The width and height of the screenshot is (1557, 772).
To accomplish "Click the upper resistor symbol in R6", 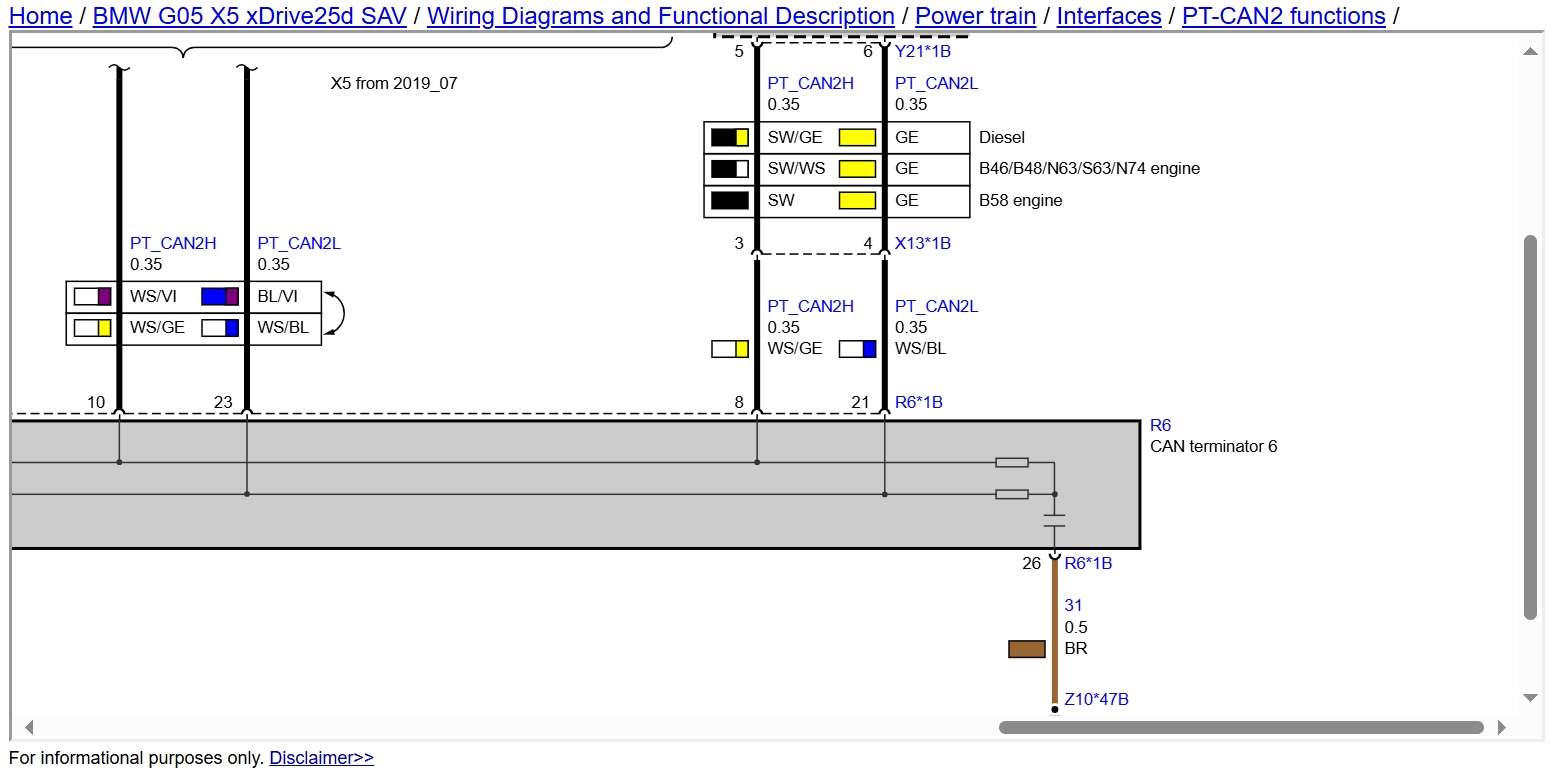I will pyautogui.click(x=1012, y=462).
